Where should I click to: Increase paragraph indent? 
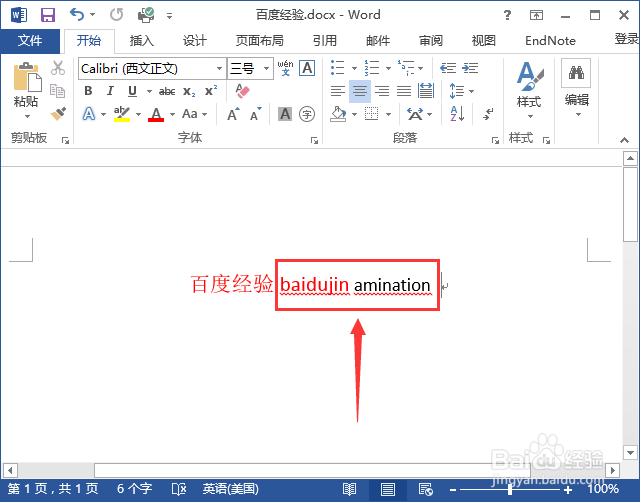pos(470,68)
